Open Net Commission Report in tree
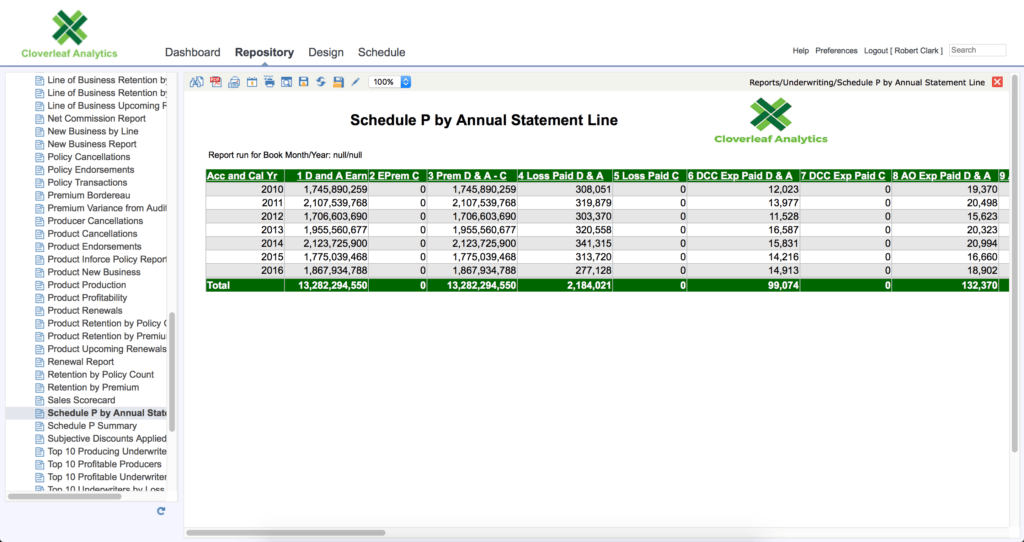This screenshot has height=542, width=1024. coord(97,118)
